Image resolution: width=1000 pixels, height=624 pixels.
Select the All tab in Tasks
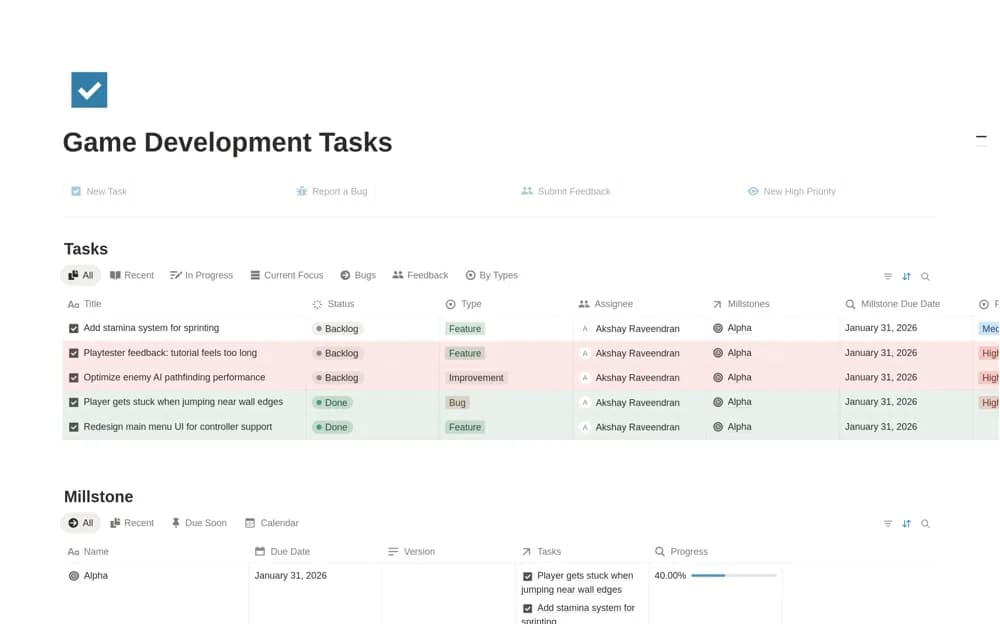(x=81, y=276)
